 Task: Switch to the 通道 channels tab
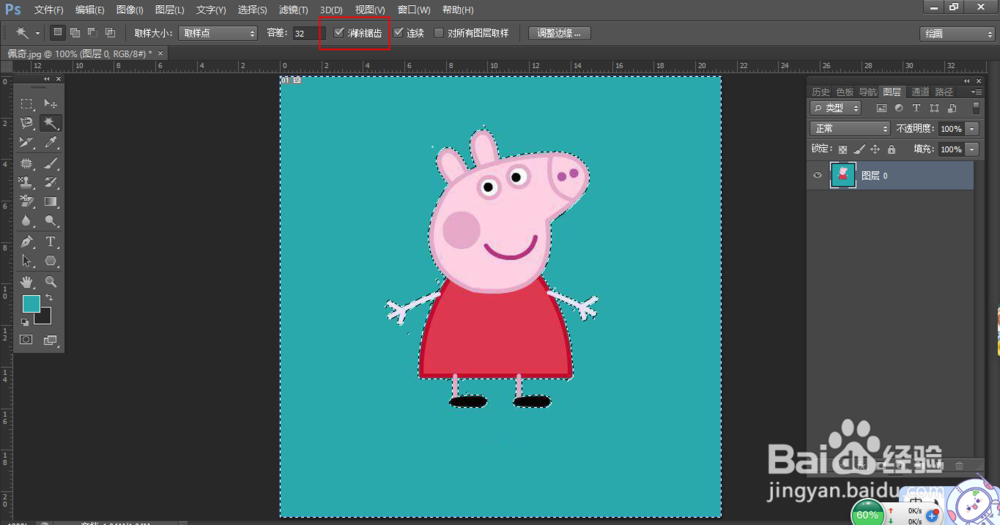(x=919, y=92)
